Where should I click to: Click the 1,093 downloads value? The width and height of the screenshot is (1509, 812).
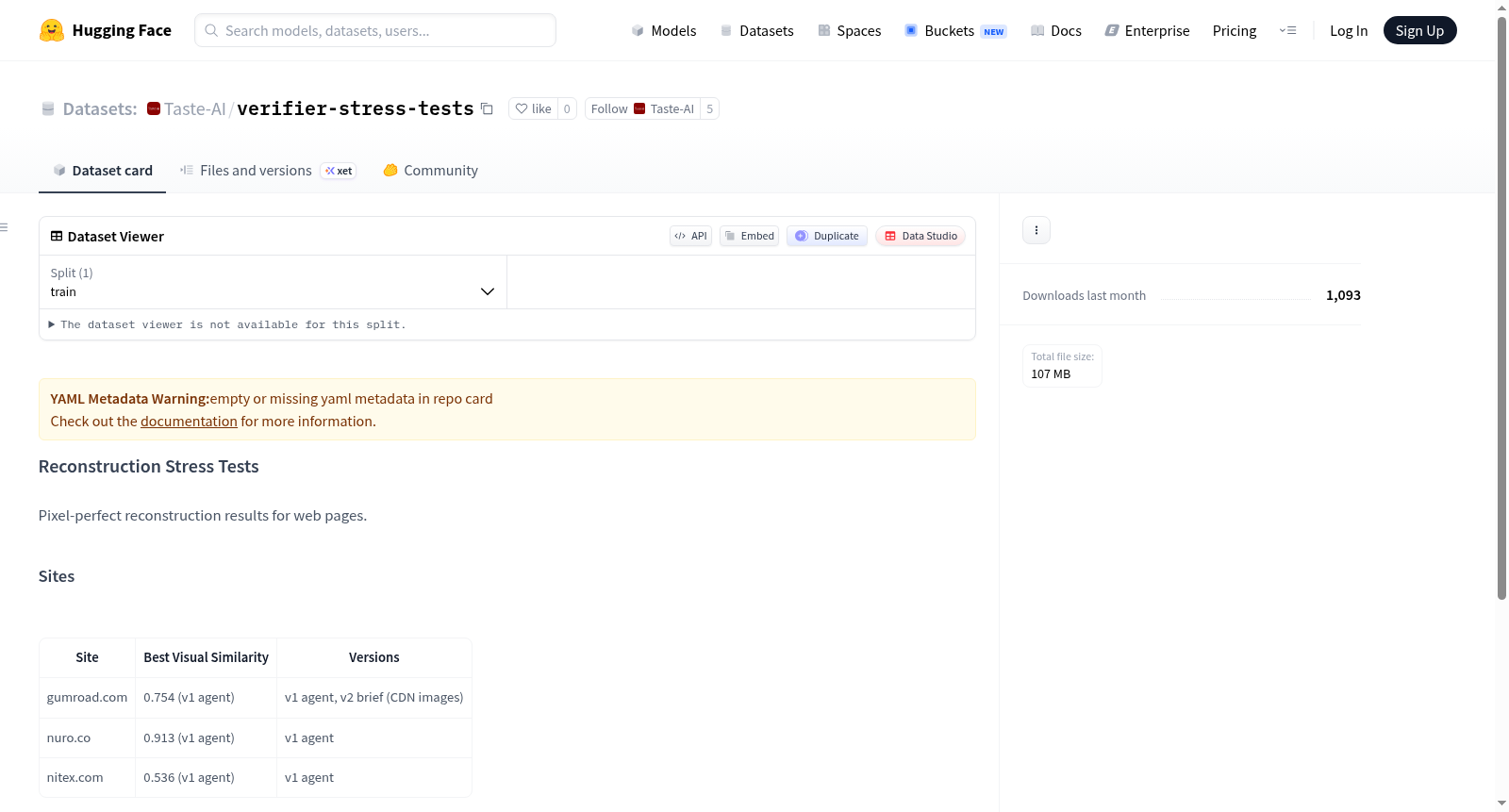tap(1343, 295)
